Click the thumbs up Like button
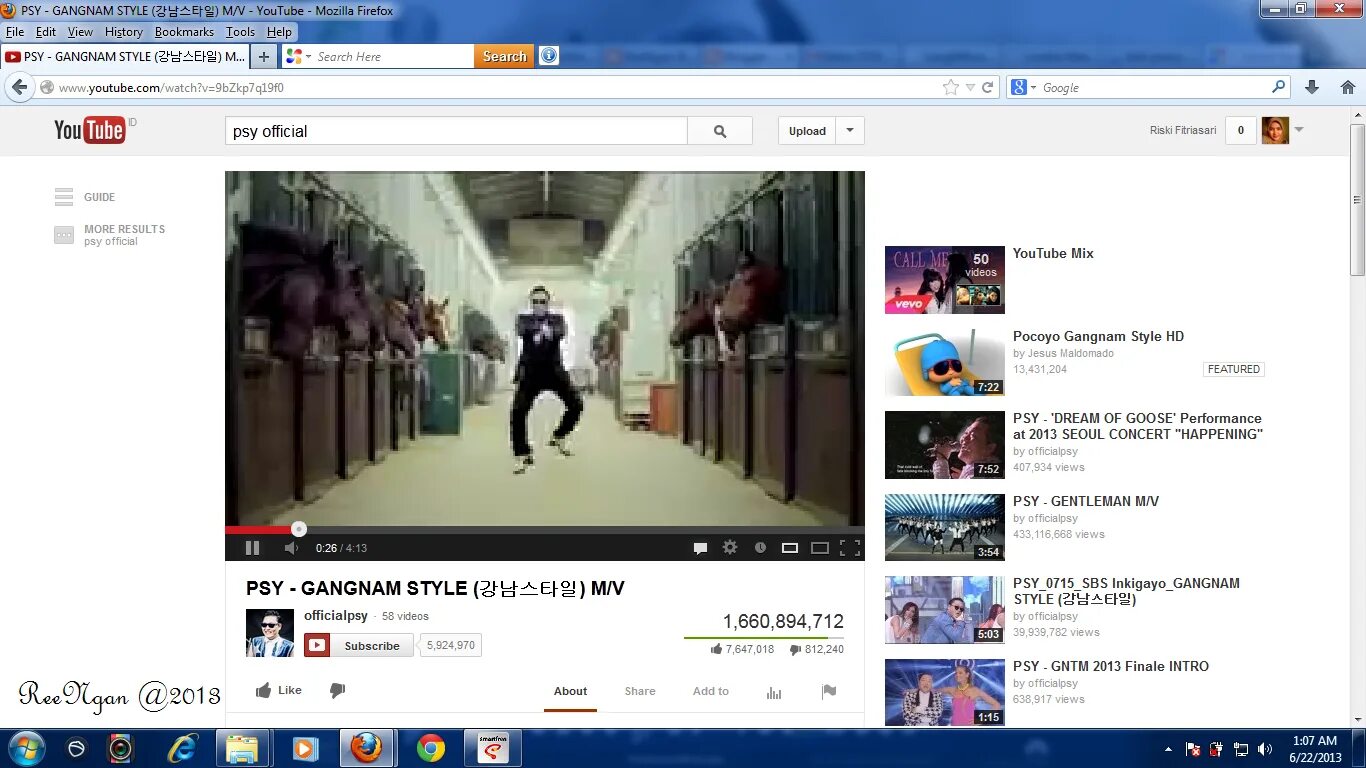Viewport: 1366px width, 768px height. coord(278,690)
